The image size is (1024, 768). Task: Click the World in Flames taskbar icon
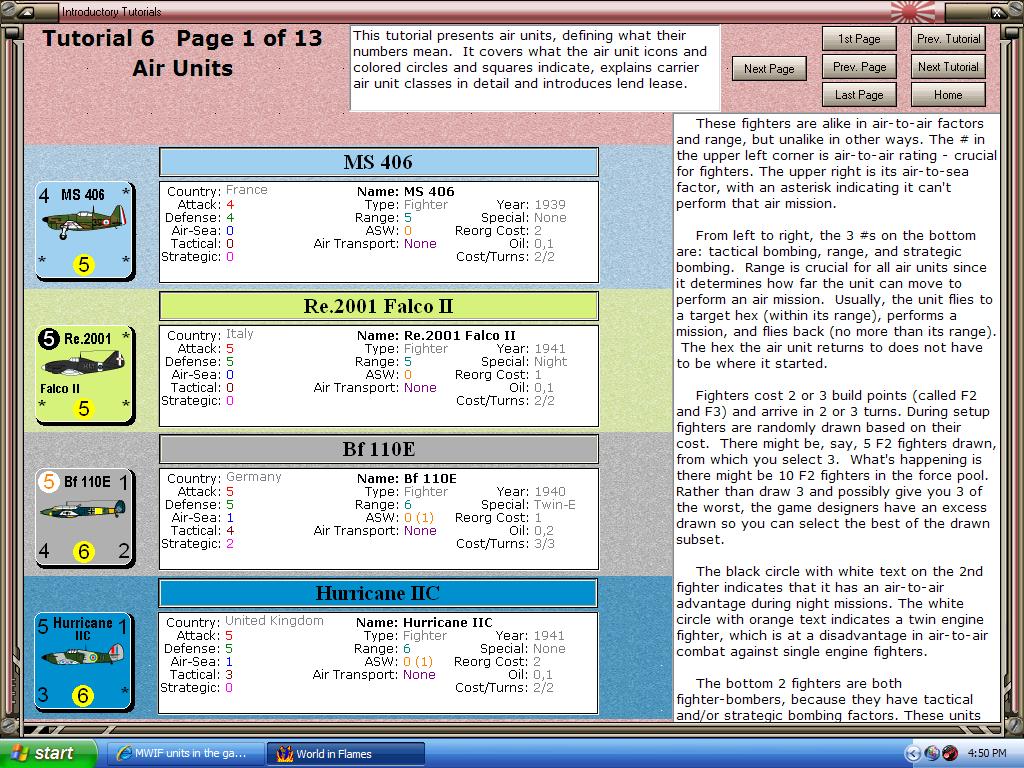tap(284, 754)
